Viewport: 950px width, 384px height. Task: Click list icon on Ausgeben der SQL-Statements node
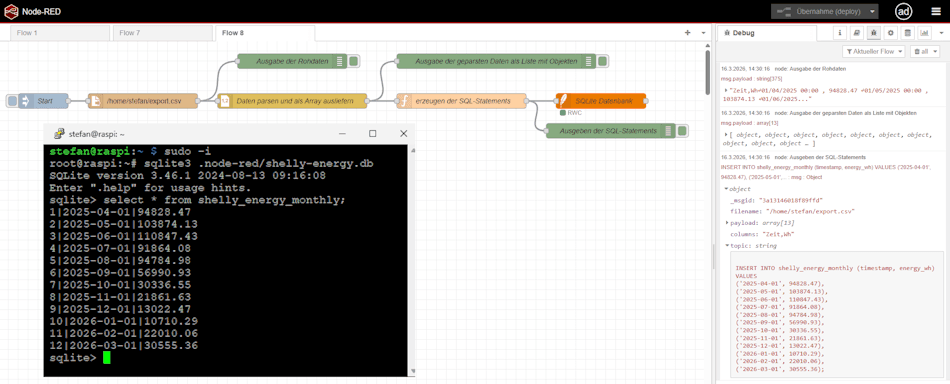coord(668,131)
